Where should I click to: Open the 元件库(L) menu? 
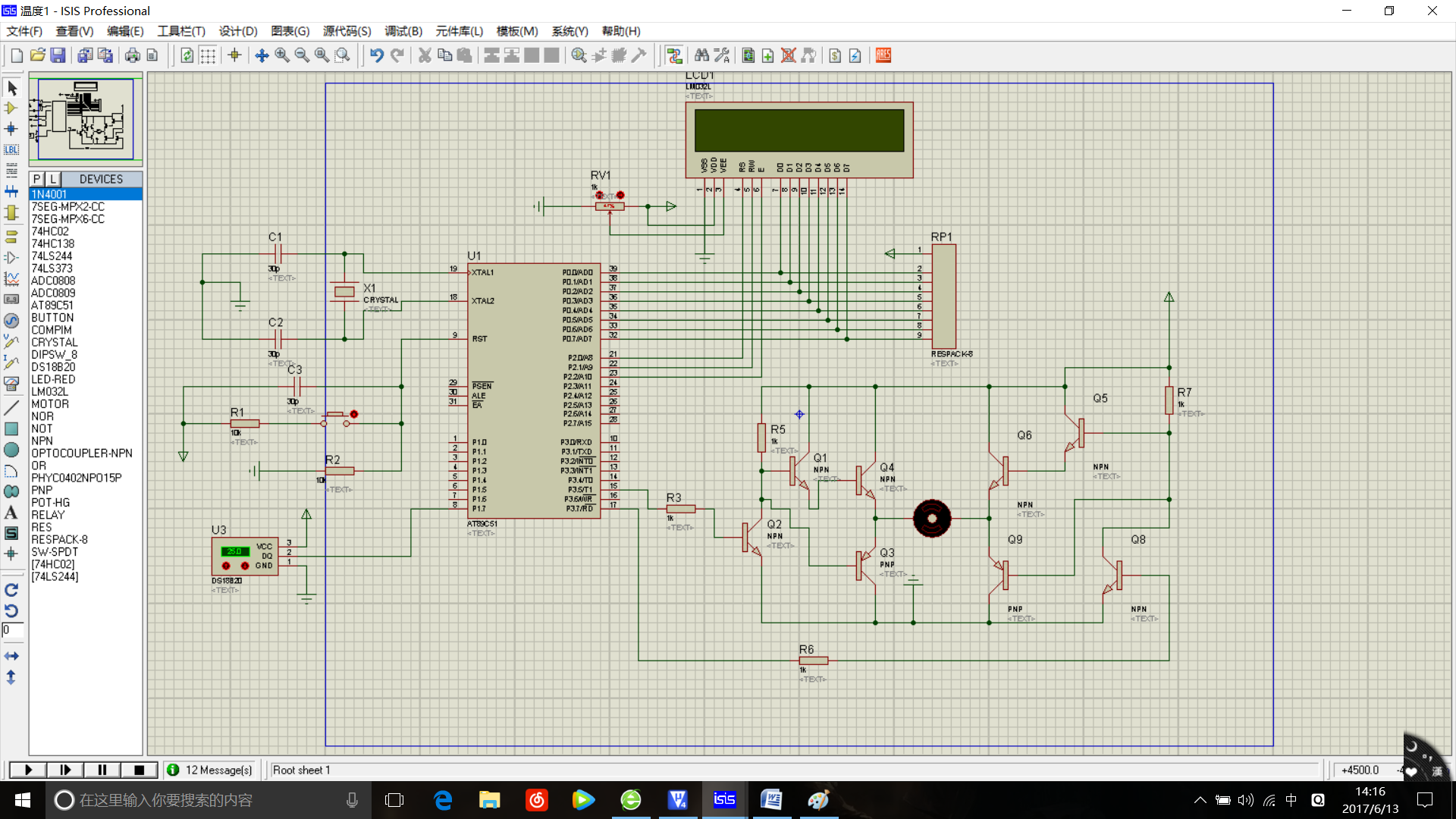460,31
